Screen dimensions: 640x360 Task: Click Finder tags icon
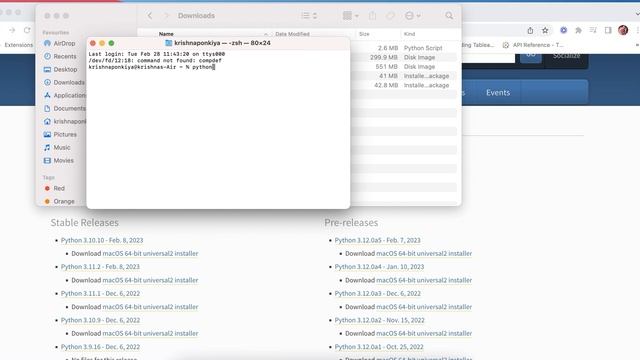(391, 16)
